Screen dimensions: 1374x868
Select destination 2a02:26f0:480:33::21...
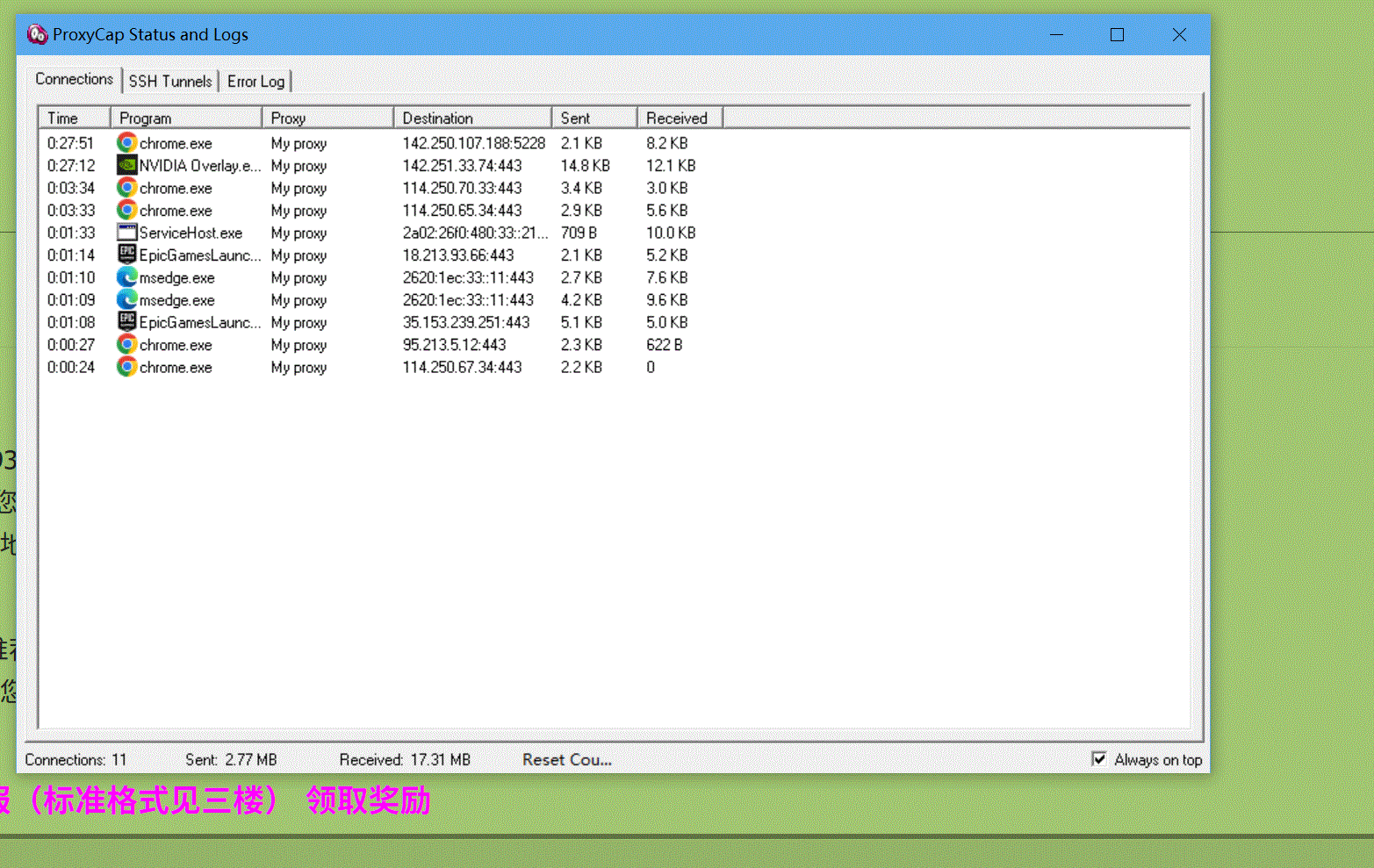point(475,233)
